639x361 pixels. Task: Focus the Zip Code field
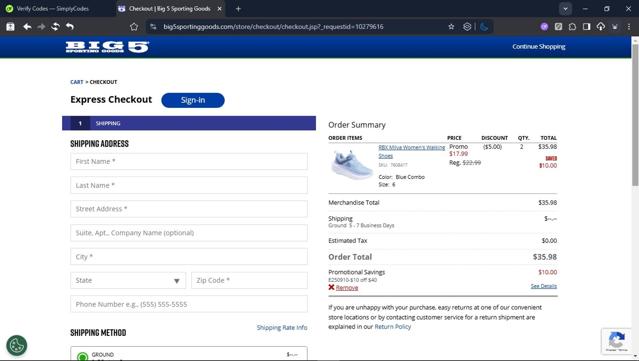(x=249, y=280)
